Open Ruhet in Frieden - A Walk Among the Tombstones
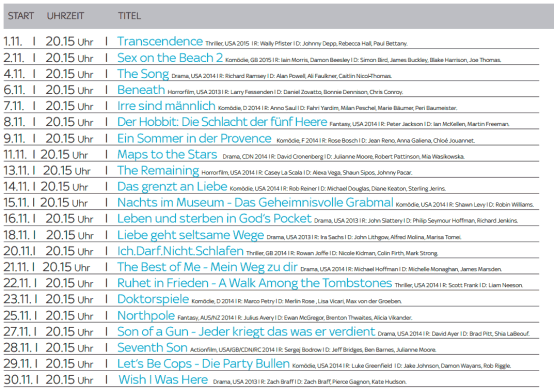 [x=254, y=283]
